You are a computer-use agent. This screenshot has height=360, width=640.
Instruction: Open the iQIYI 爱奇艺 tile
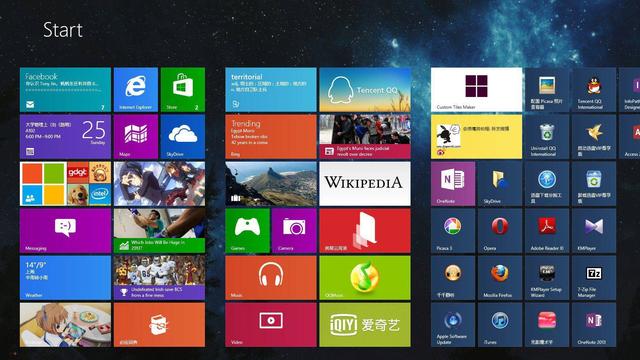[365, 324]
